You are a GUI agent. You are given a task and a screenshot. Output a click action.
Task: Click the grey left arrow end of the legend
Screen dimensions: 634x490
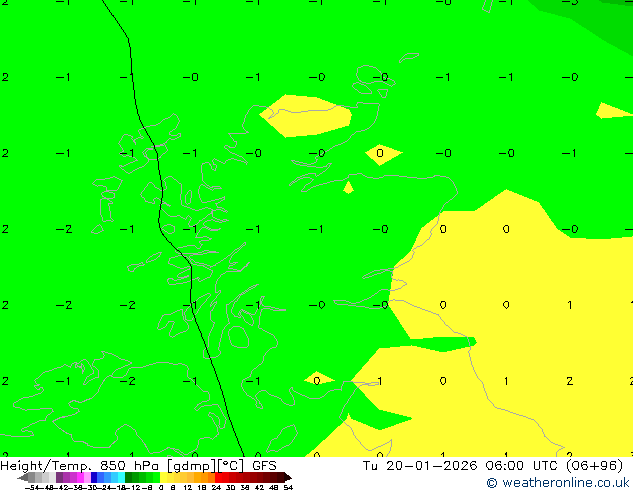pos(23,477)
